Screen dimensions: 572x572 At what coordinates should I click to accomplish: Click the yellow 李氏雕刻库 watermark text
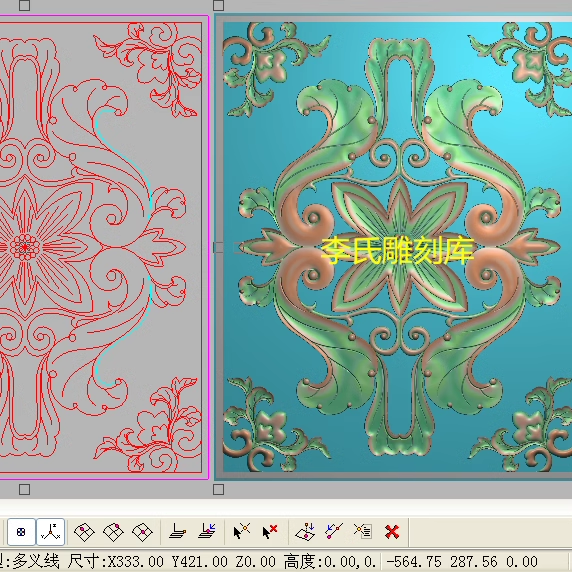[398, 250]
